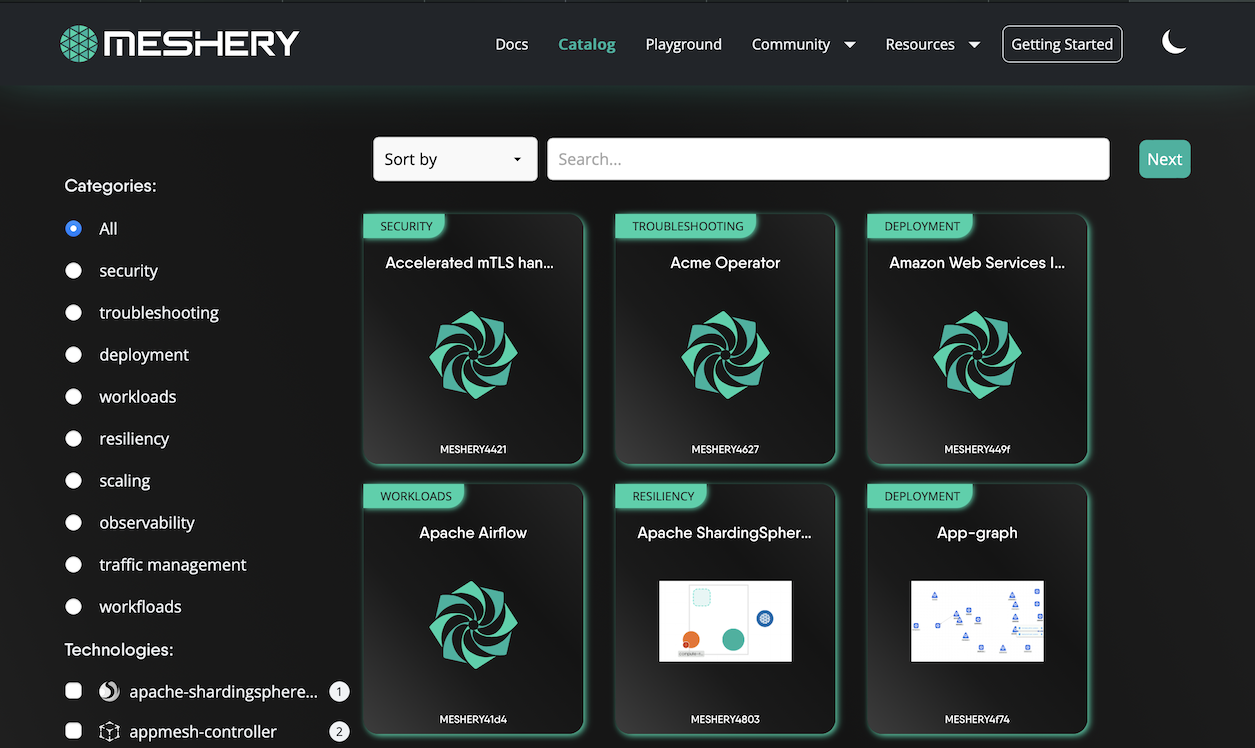1255x748 pixels.
Task: Open the Sort by dropdown
Action: 455,158
